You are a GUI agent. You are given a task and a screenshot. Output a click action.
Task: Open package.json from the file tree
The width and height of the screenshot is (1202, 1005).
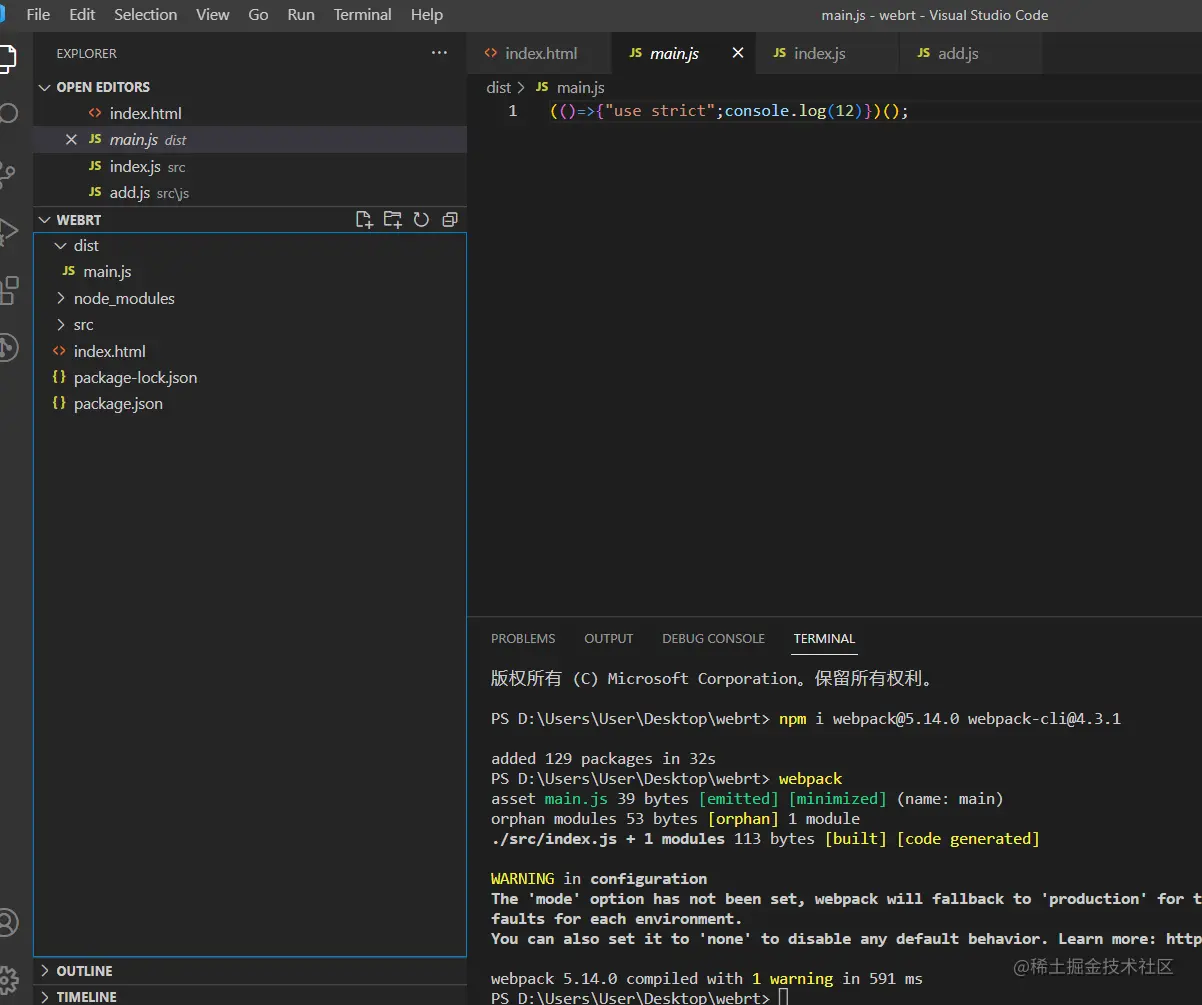(x=118, y=404)
